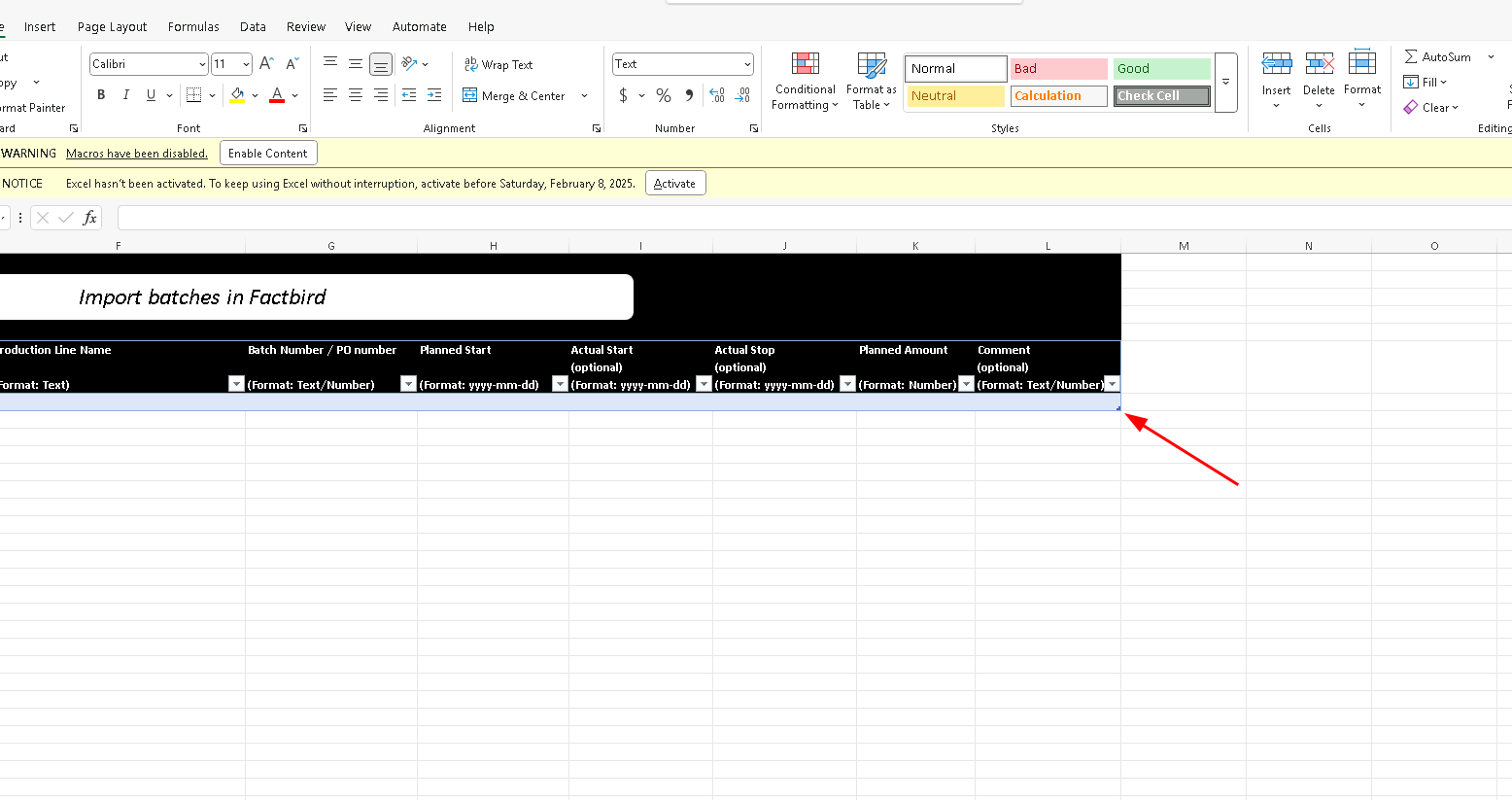Expand Merge & Center options arrow
This screenshot has height=800, width=1512.
(584, 95)
